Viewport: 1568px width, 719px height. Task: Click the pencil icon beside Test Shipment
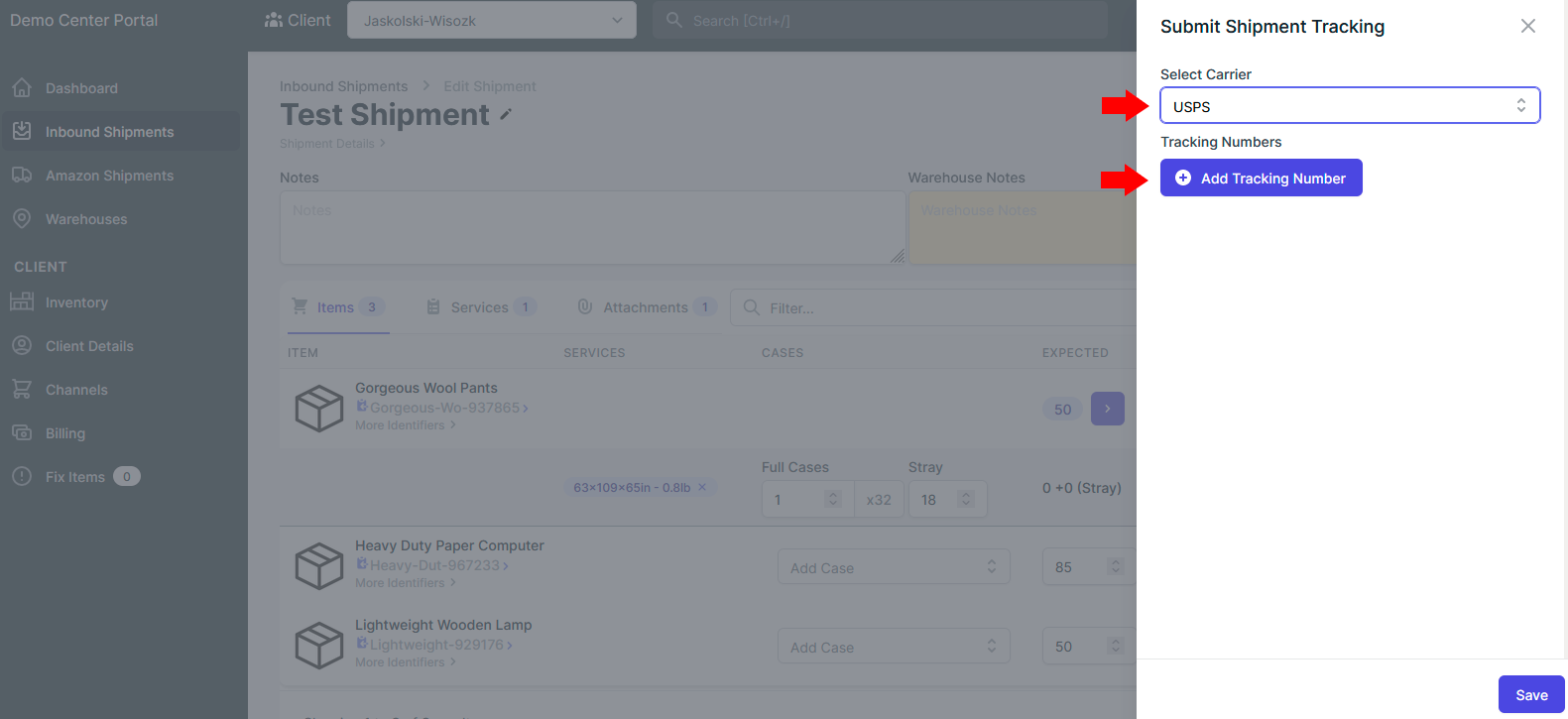506,115
